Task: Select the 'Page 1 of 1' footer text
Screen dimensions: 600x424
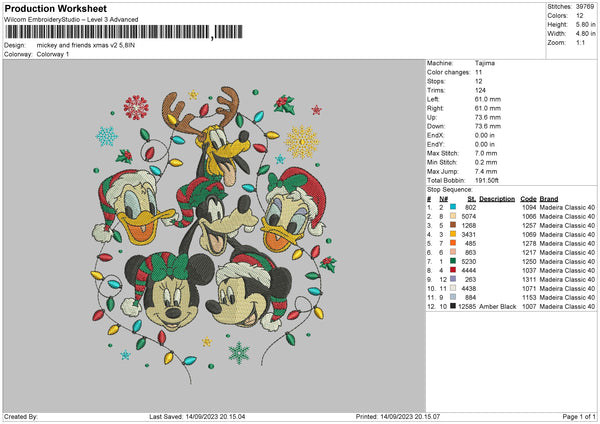Action: point(579,417)
